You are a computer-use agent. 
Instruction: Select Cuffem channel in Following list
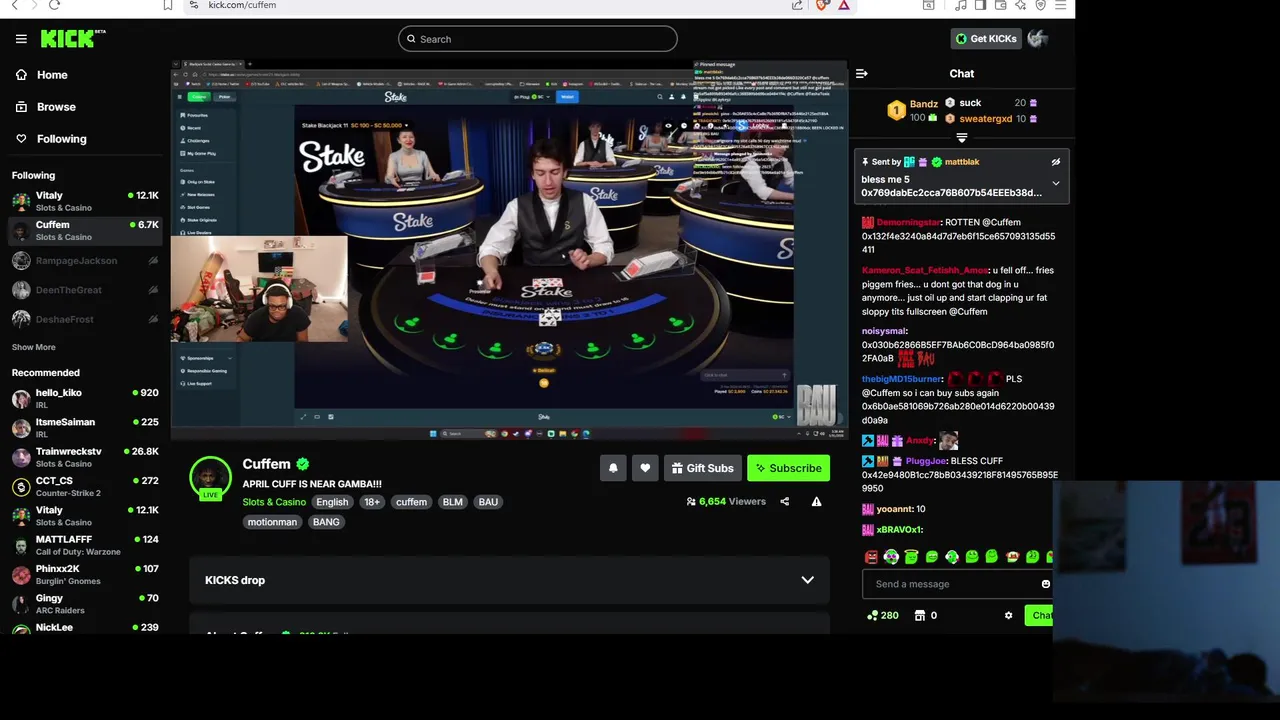coord(85,230)
